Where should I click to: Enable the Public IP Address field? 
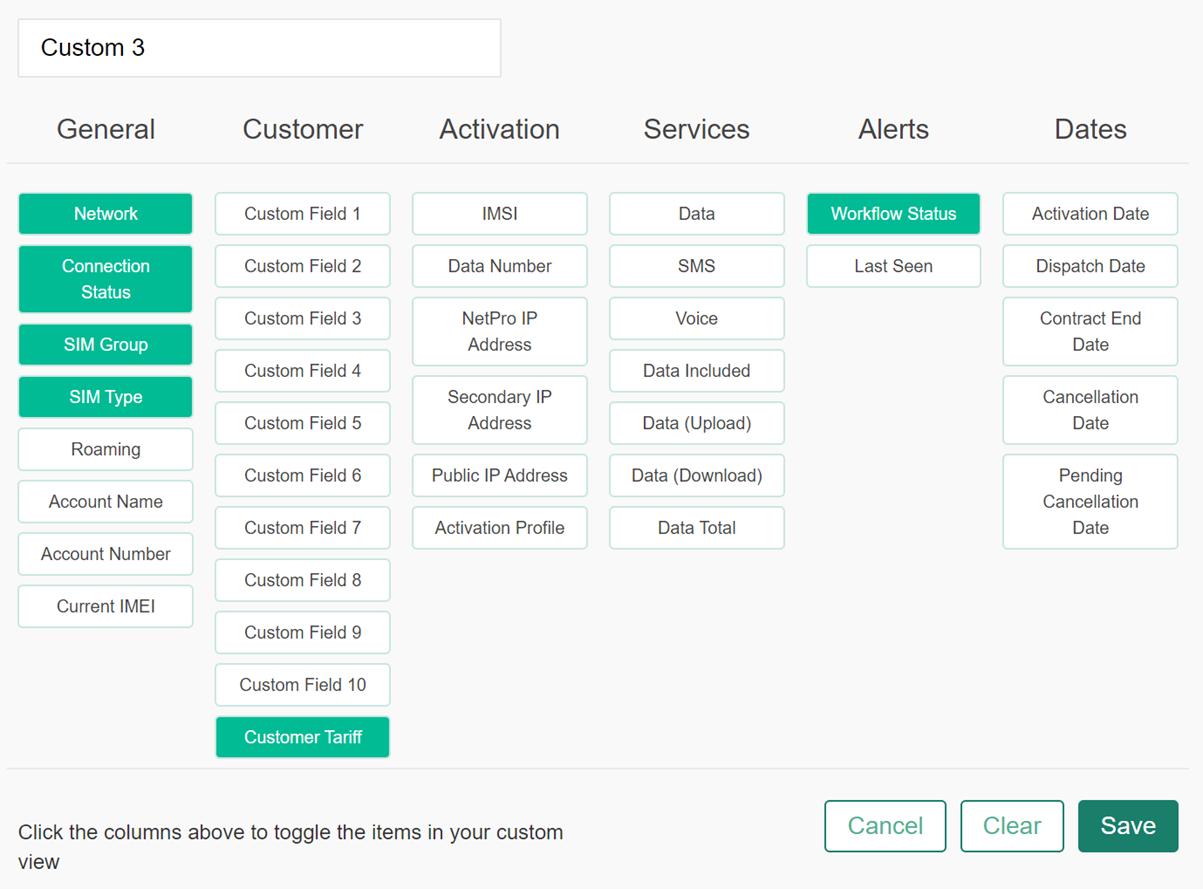coord(499,475)
